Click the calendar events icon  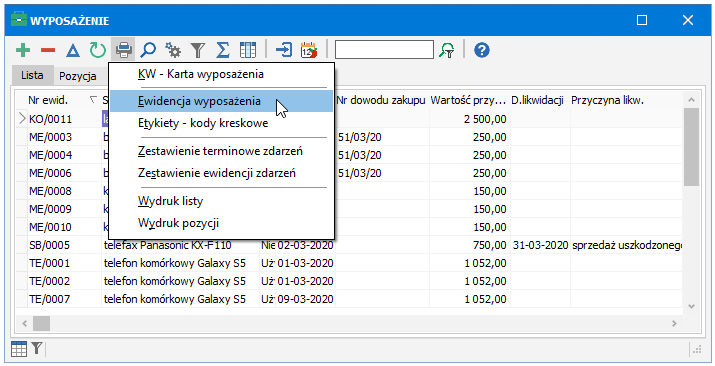[309, 50]
